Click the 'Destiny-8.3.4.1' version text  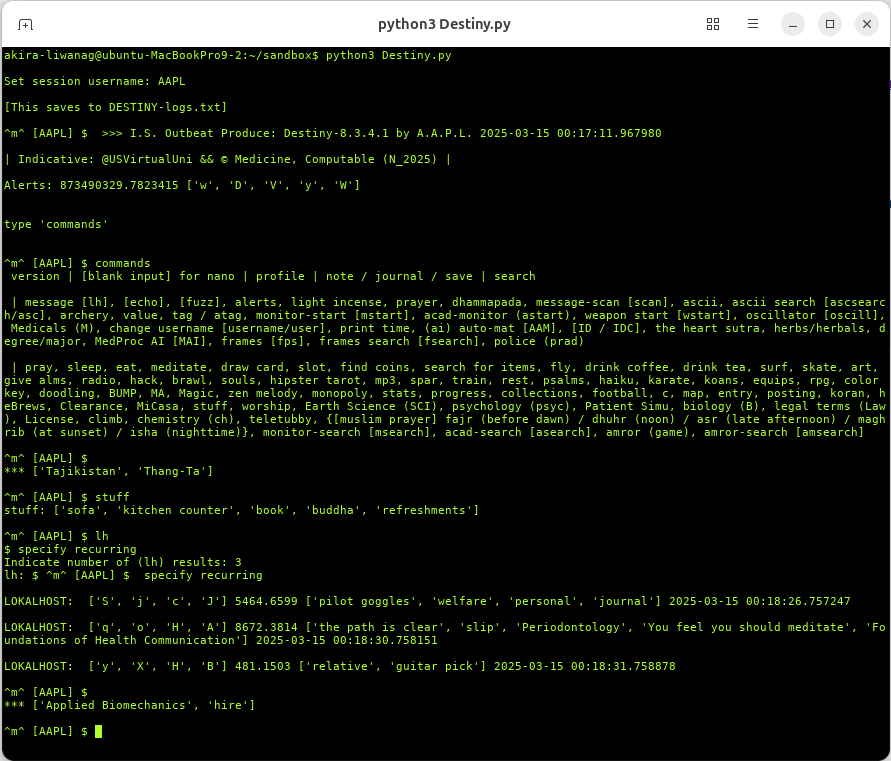click(336, 134)
